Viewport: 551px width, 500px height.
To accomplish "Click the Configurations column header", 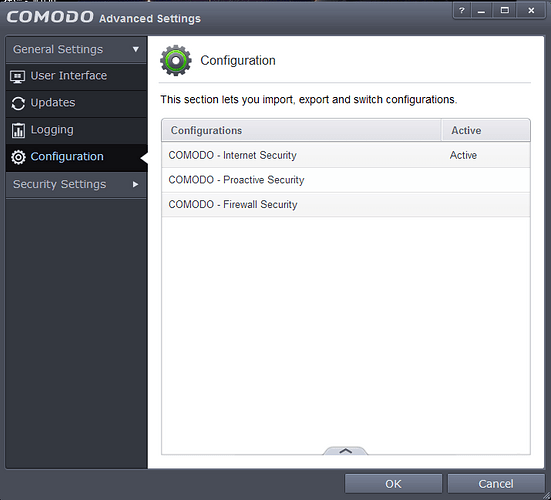I will click(x=301, y=130).
